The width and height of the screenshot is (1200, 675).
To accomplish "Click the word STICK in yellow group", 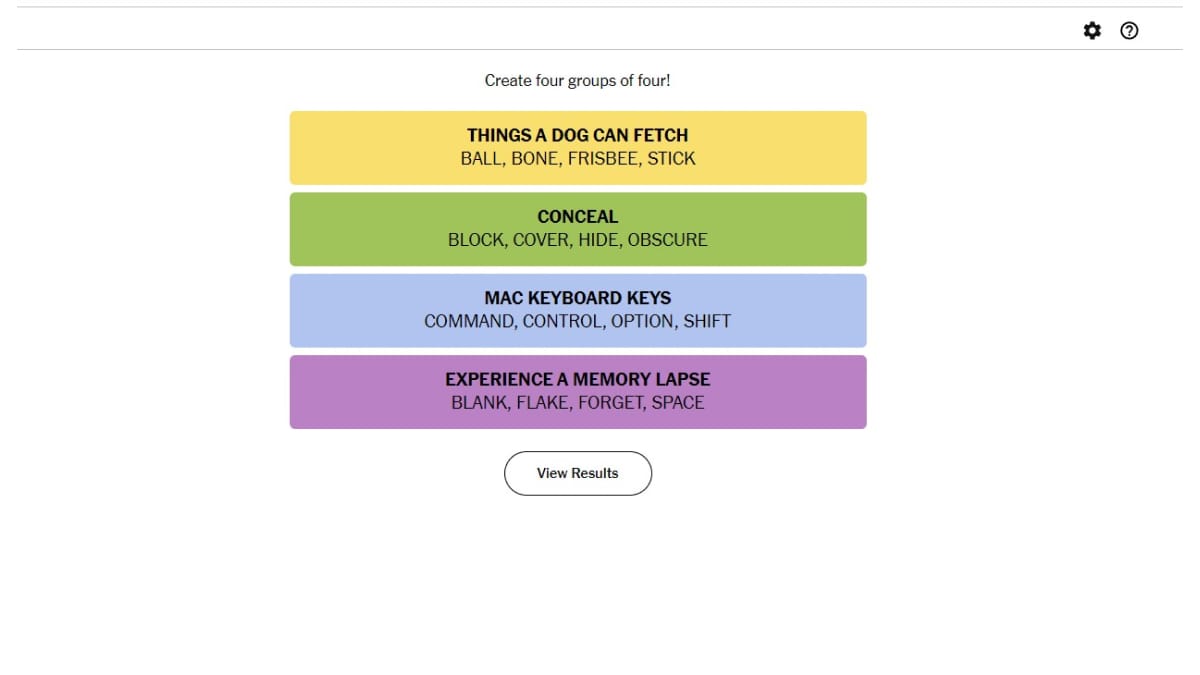I will click(x=671, y=158).
